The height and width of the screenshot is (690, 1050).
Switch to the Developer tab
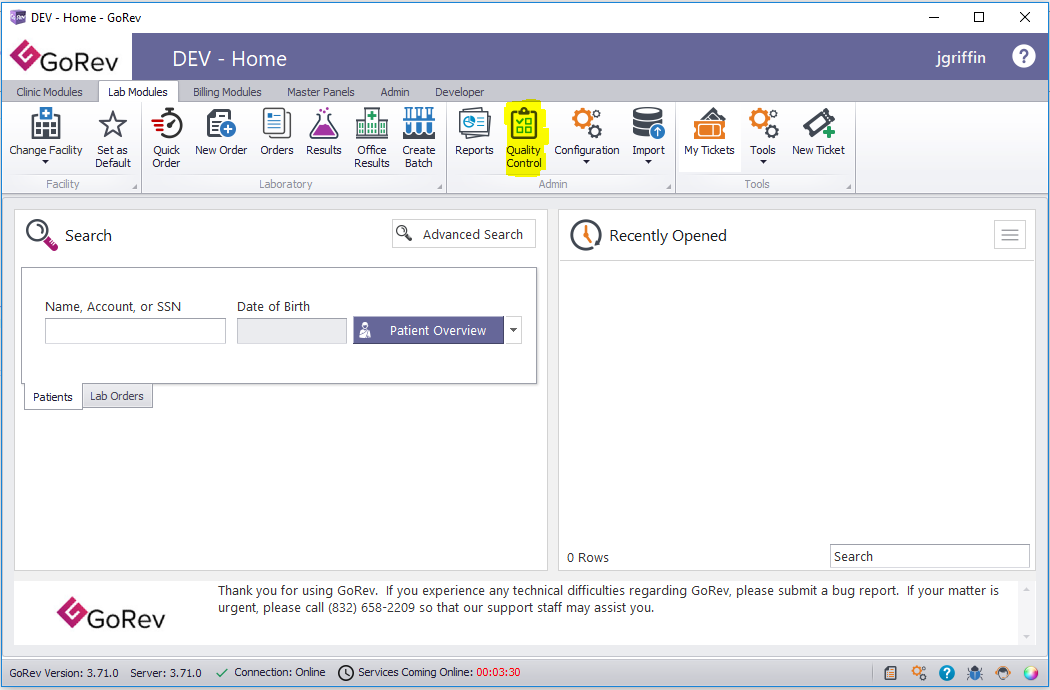click(459, 92)
